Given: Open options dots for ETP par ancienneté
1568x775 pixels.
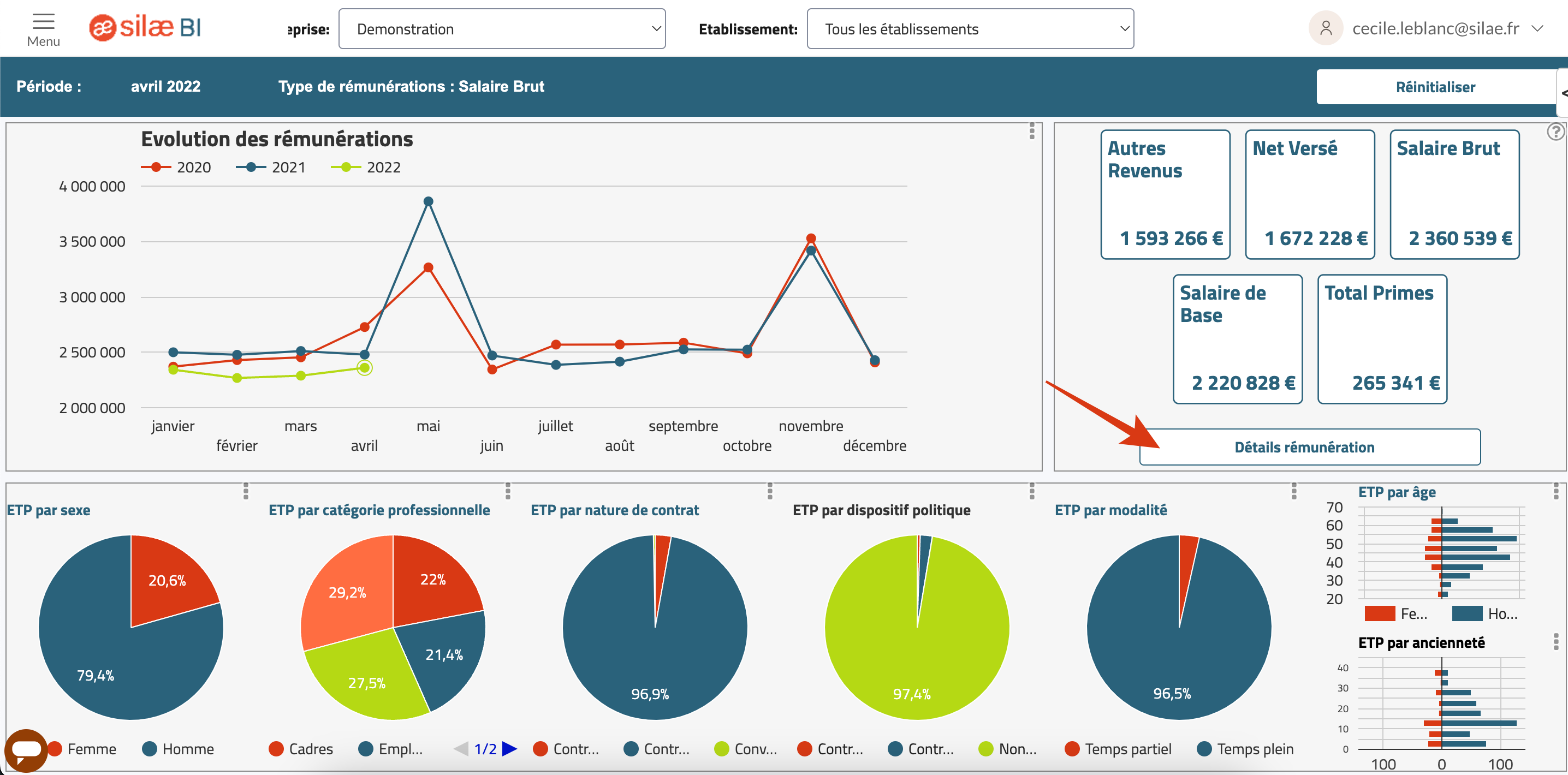Looking at the screenshot, I should 1555,642.
